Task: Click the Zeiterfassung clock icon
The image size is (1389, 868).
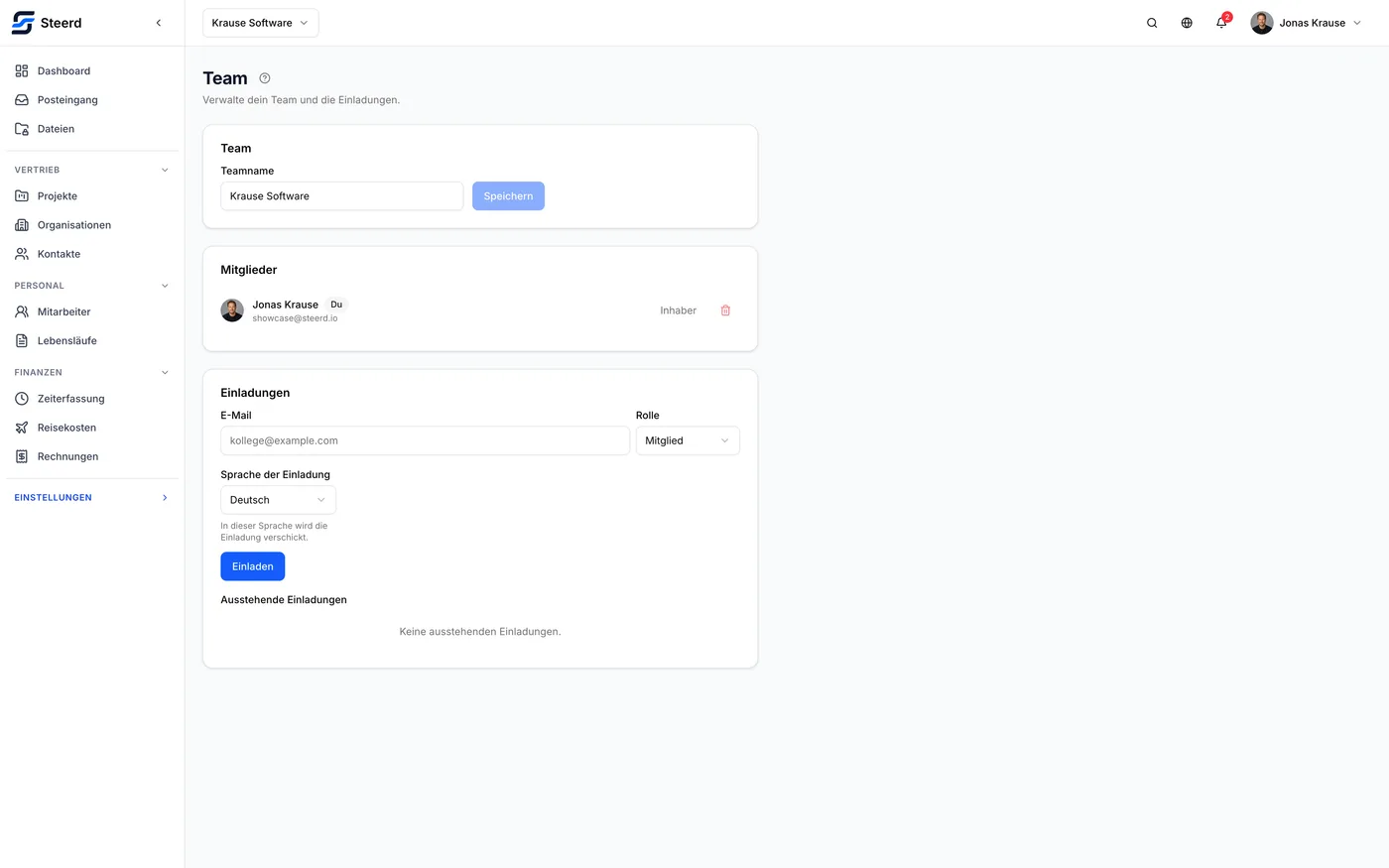Action: (x=22, y=399)
